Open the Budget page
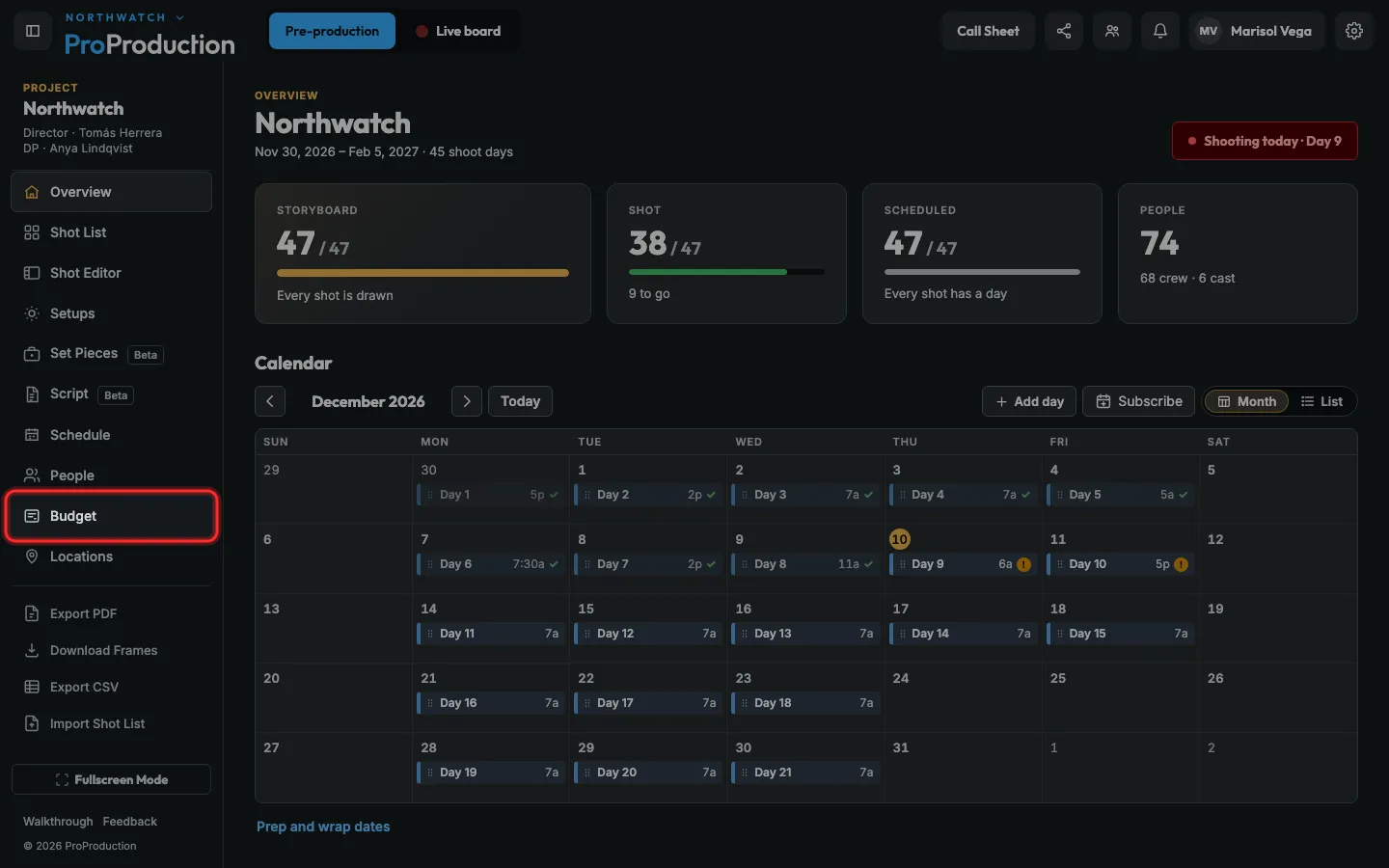 [x=111, y=516]
